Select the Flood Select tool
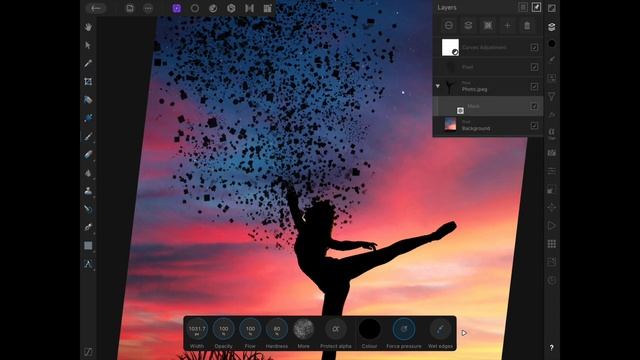 pos(88,118)
